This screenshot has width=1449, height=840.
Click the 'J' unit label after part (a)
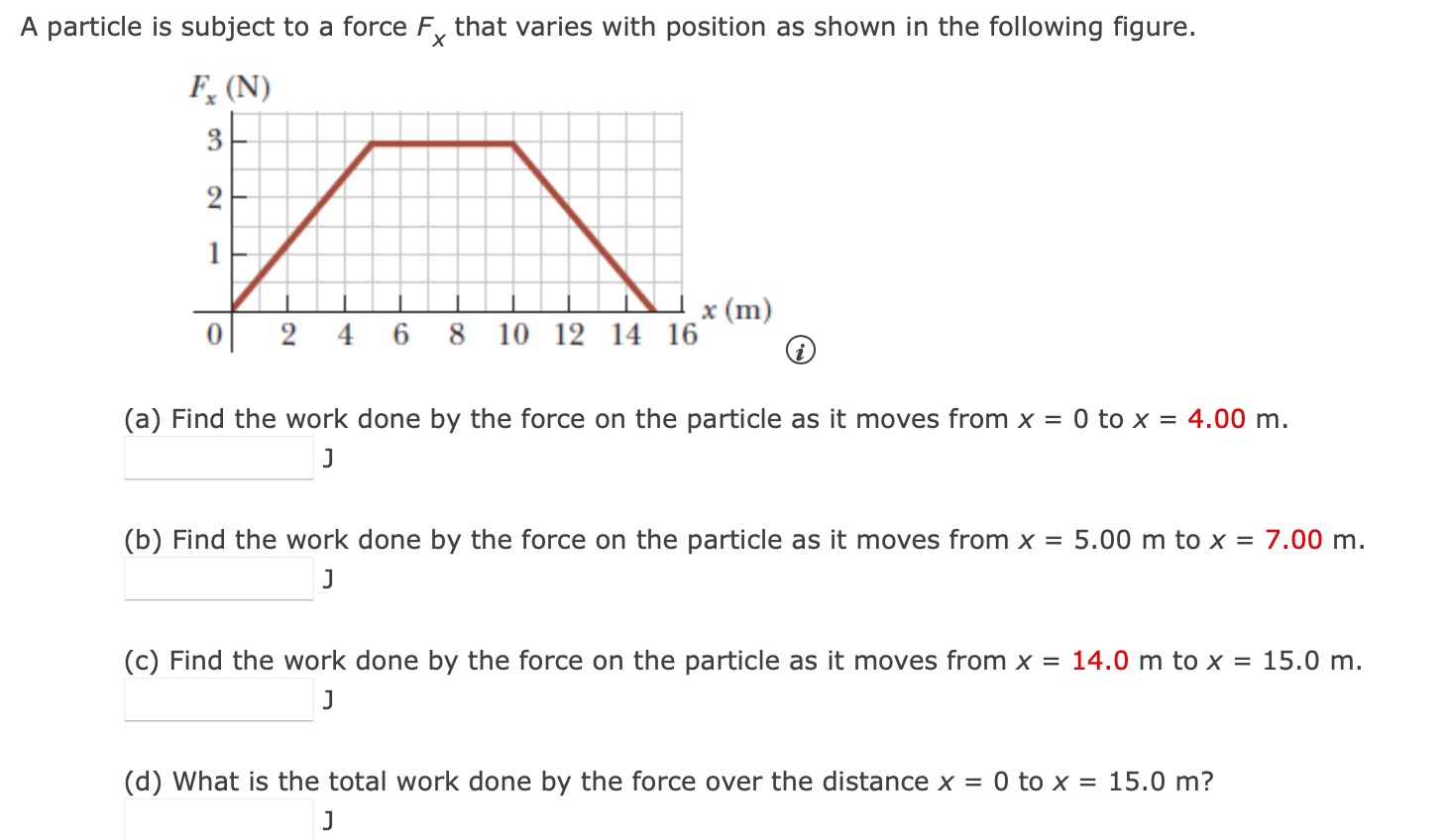pyautogui.click(x=328, y=458)
